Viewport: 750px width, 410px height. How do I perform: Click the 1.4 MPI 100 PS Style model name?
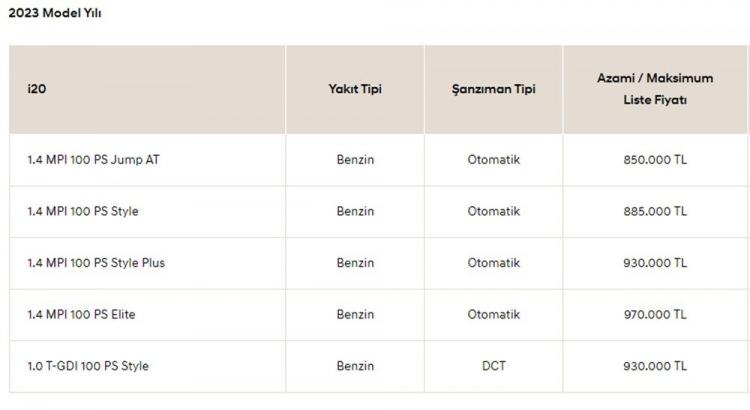coord(83,211)
